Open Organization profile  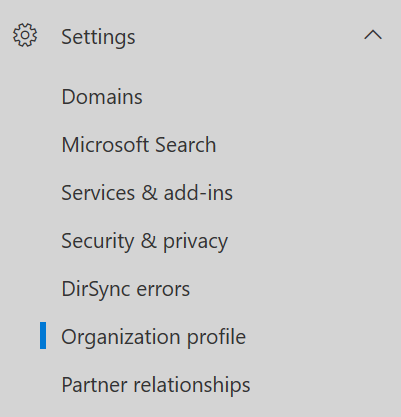tap(154, 337)
